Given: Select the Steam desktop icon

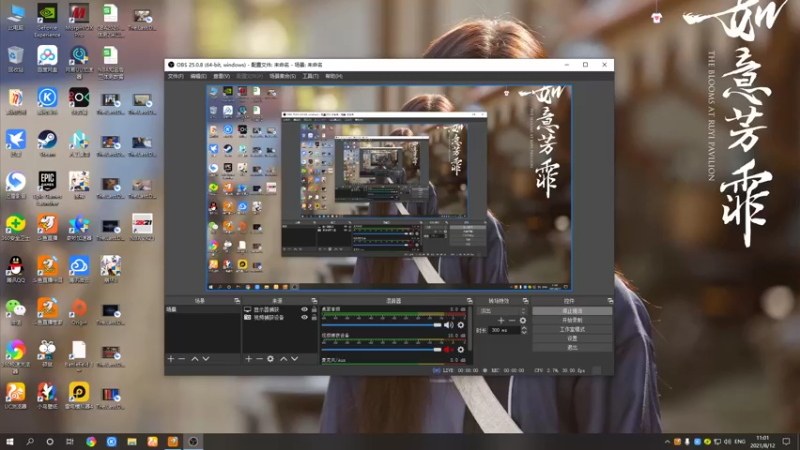Looking at the screenshot, I should [47, 143].
